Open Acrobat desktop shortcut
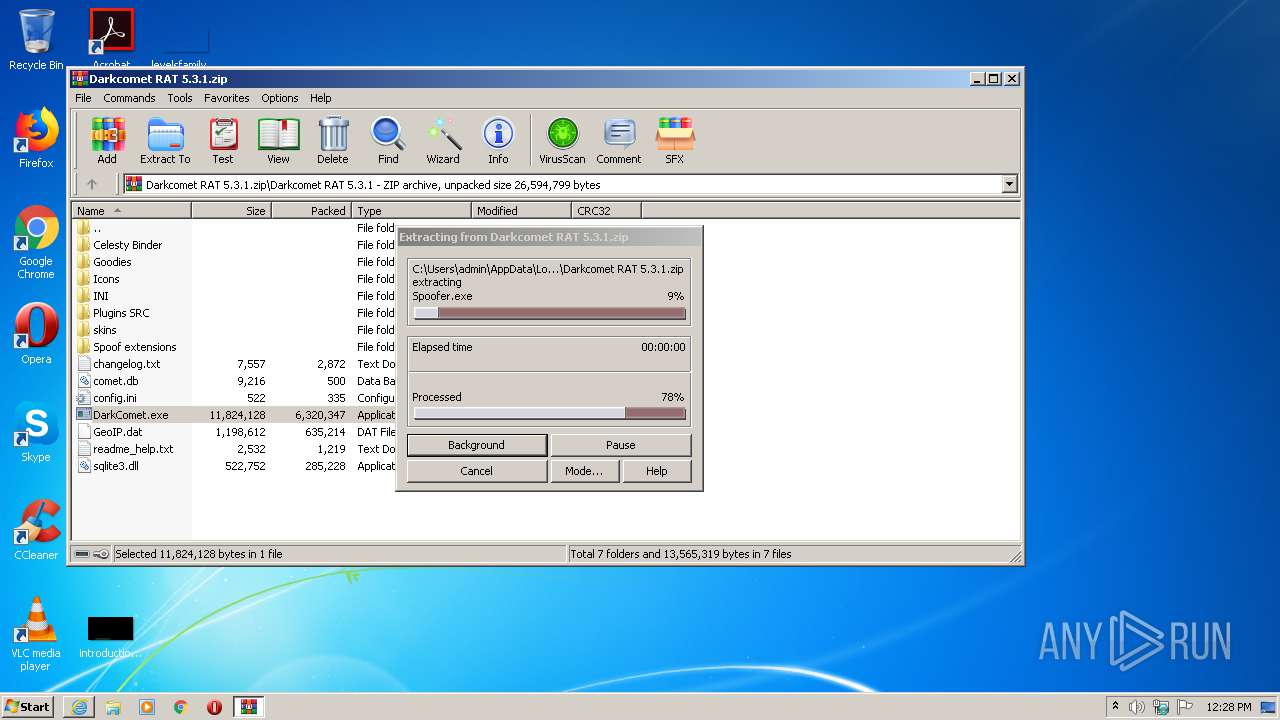Viewport: 1280px width, 720px height. point(111,40)
